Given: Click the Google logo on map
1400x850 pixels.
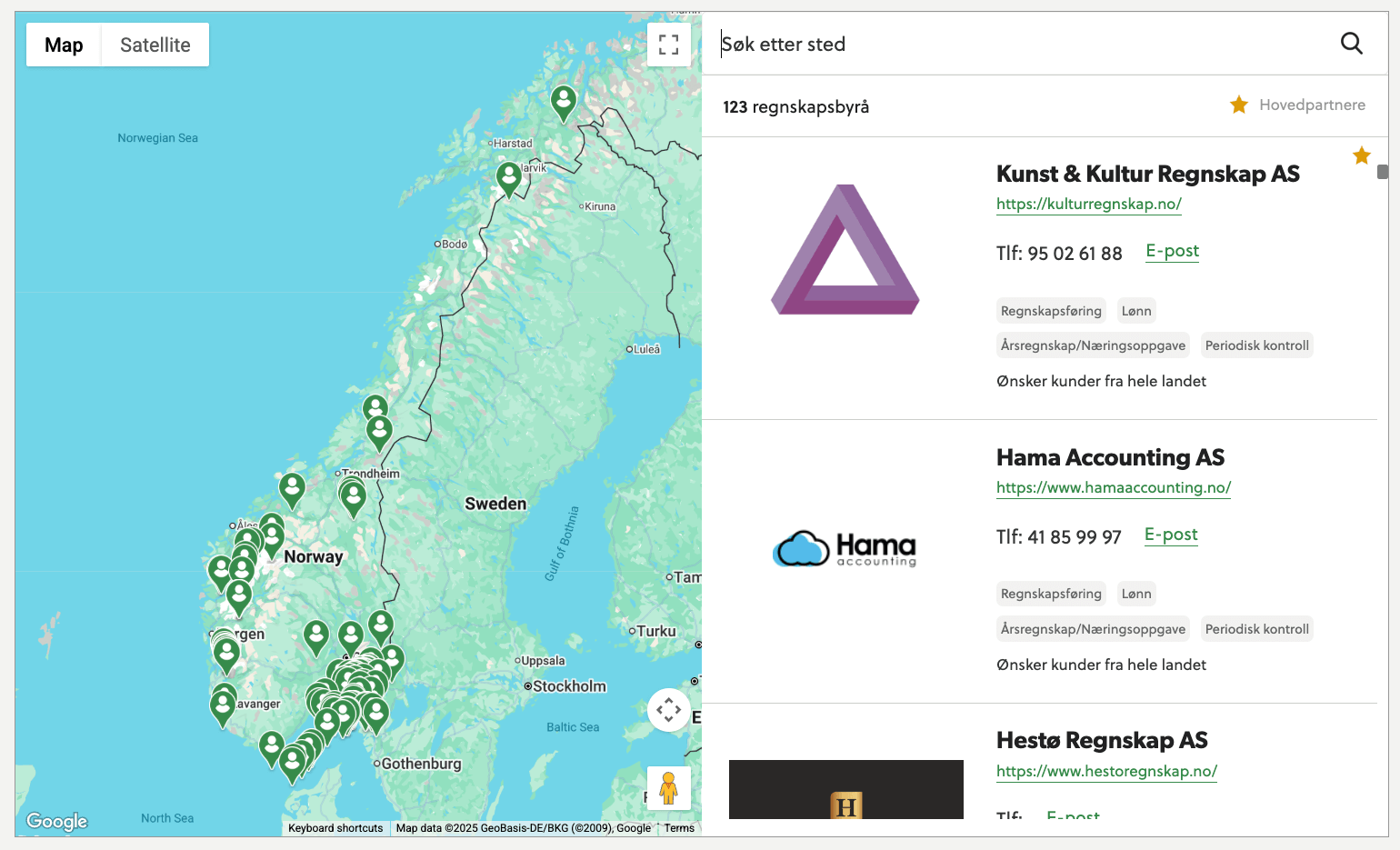Looking at the screenshot, I should tap(57, 821).
